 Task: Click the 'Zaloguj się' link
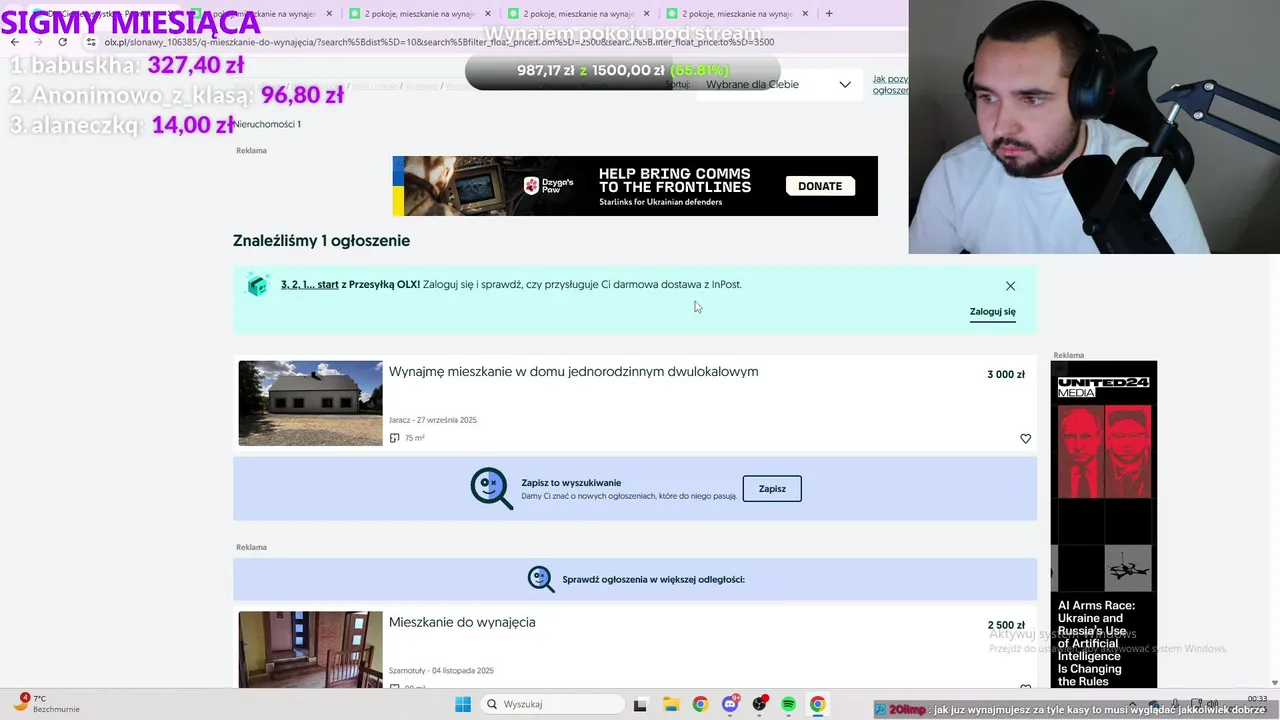[992, 312]
